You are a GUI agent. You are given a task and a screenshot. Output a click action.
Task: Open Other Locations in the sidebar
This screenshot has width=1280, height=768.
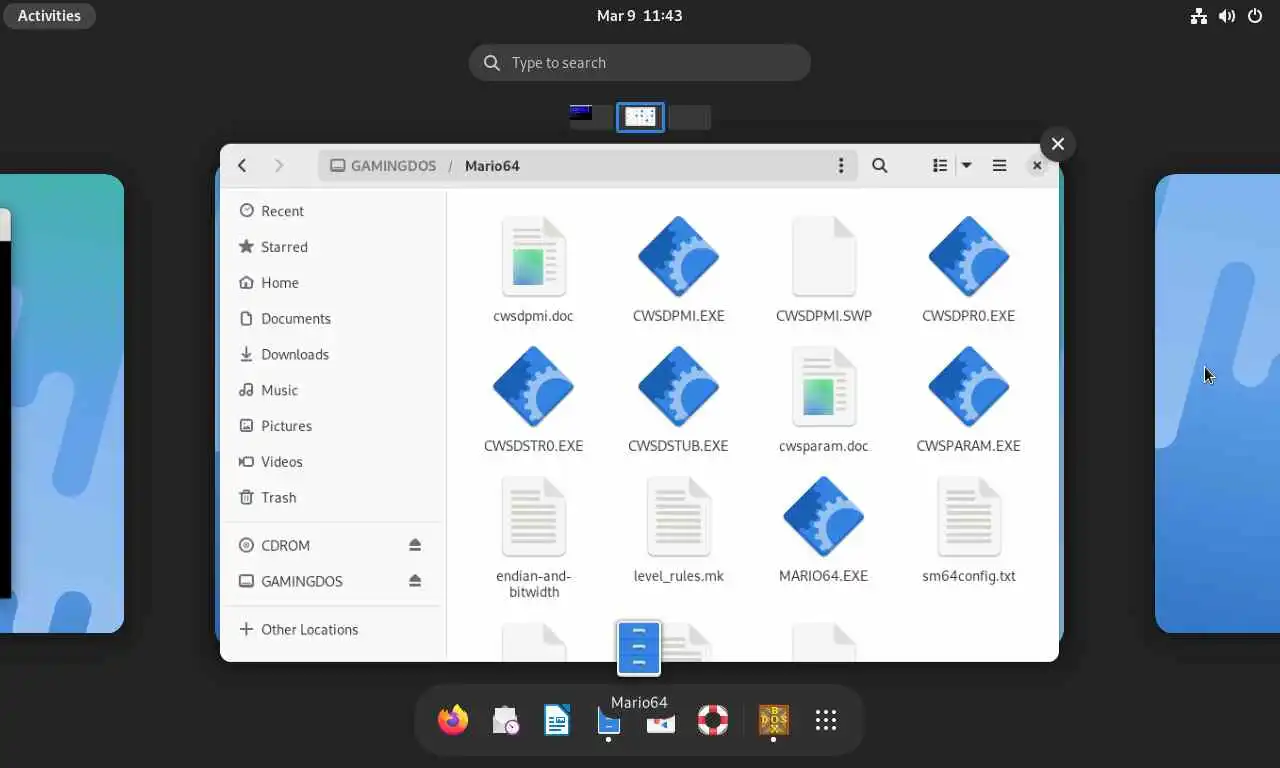coord(335,630)
